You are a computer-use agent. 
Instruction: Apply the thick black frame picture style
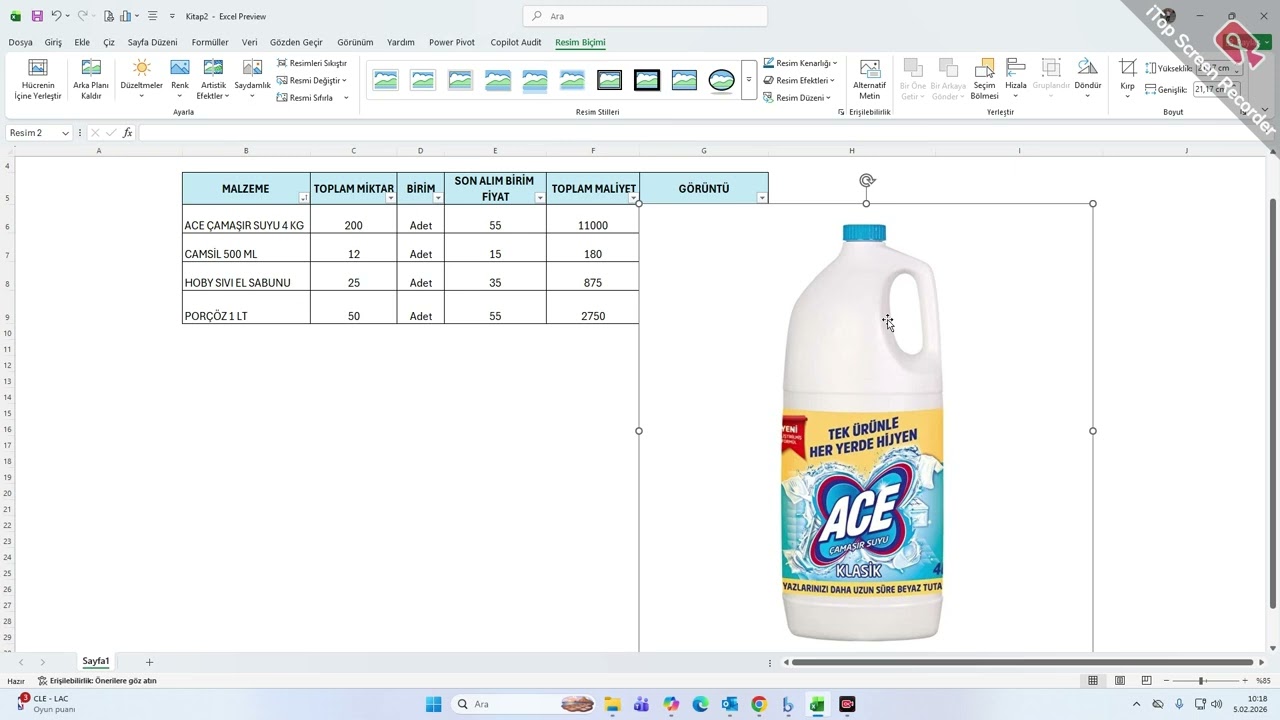coord(647,80)
